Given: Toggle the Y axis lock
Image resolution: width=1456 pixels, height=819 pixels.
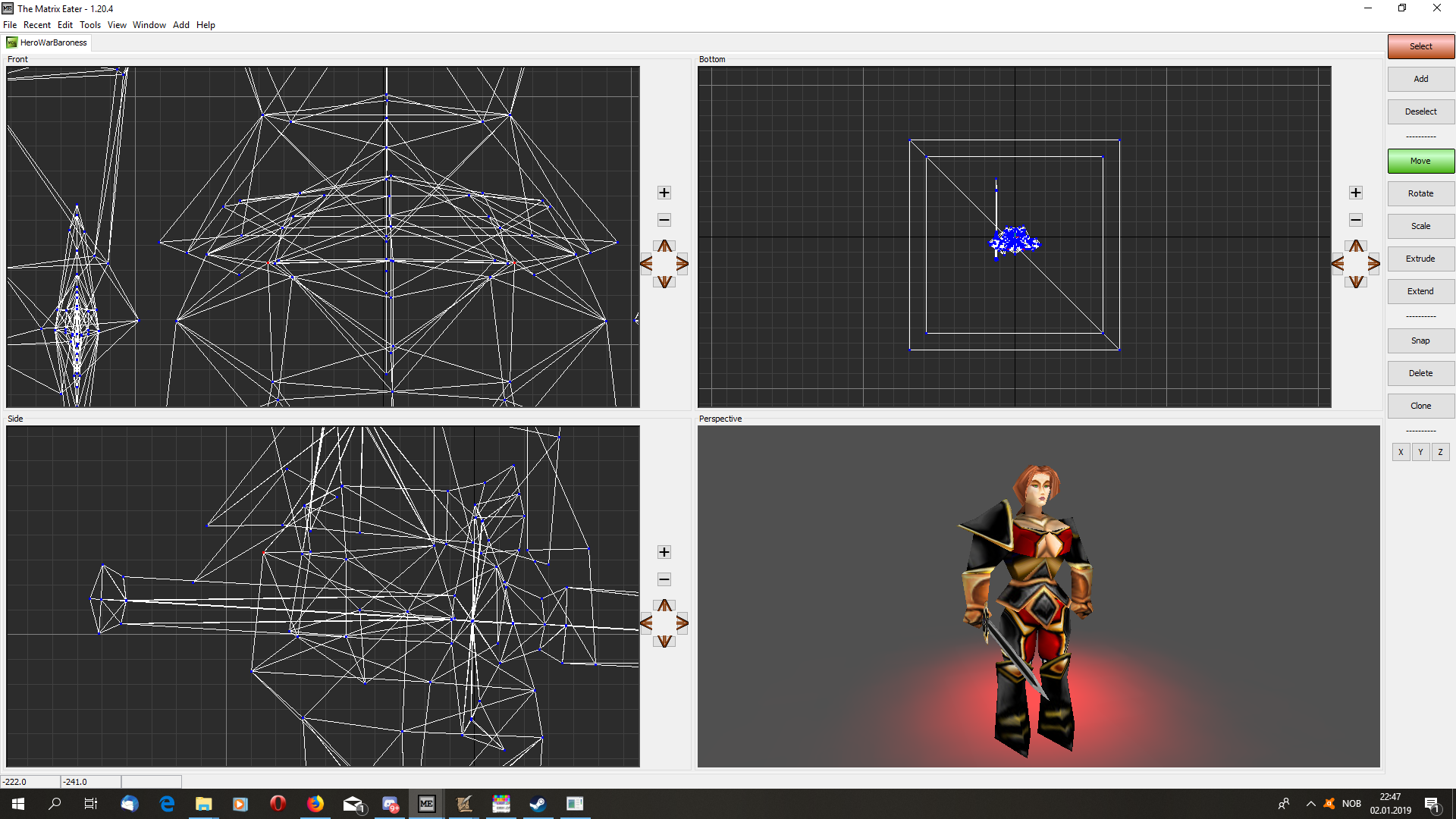Looking at the screenshot, I should coord(1420,452).
